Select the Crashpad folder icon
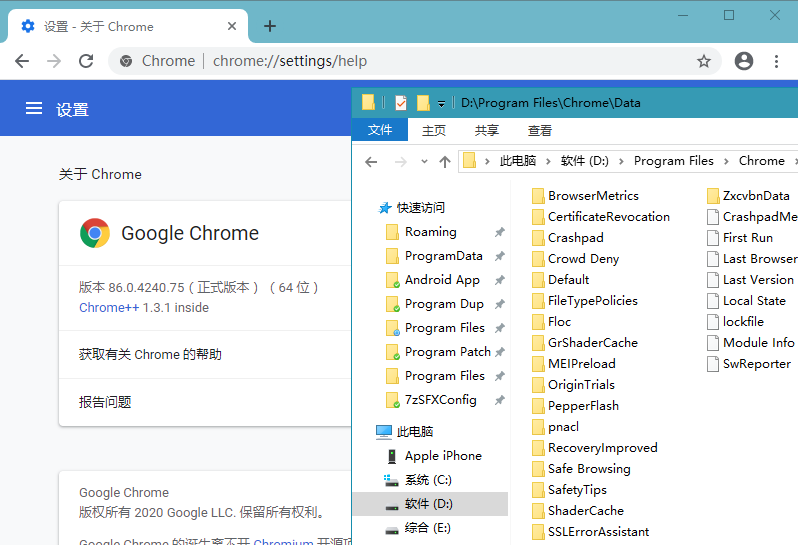The image size is (798, 545). pyautogui.click(x=537, y=238)
